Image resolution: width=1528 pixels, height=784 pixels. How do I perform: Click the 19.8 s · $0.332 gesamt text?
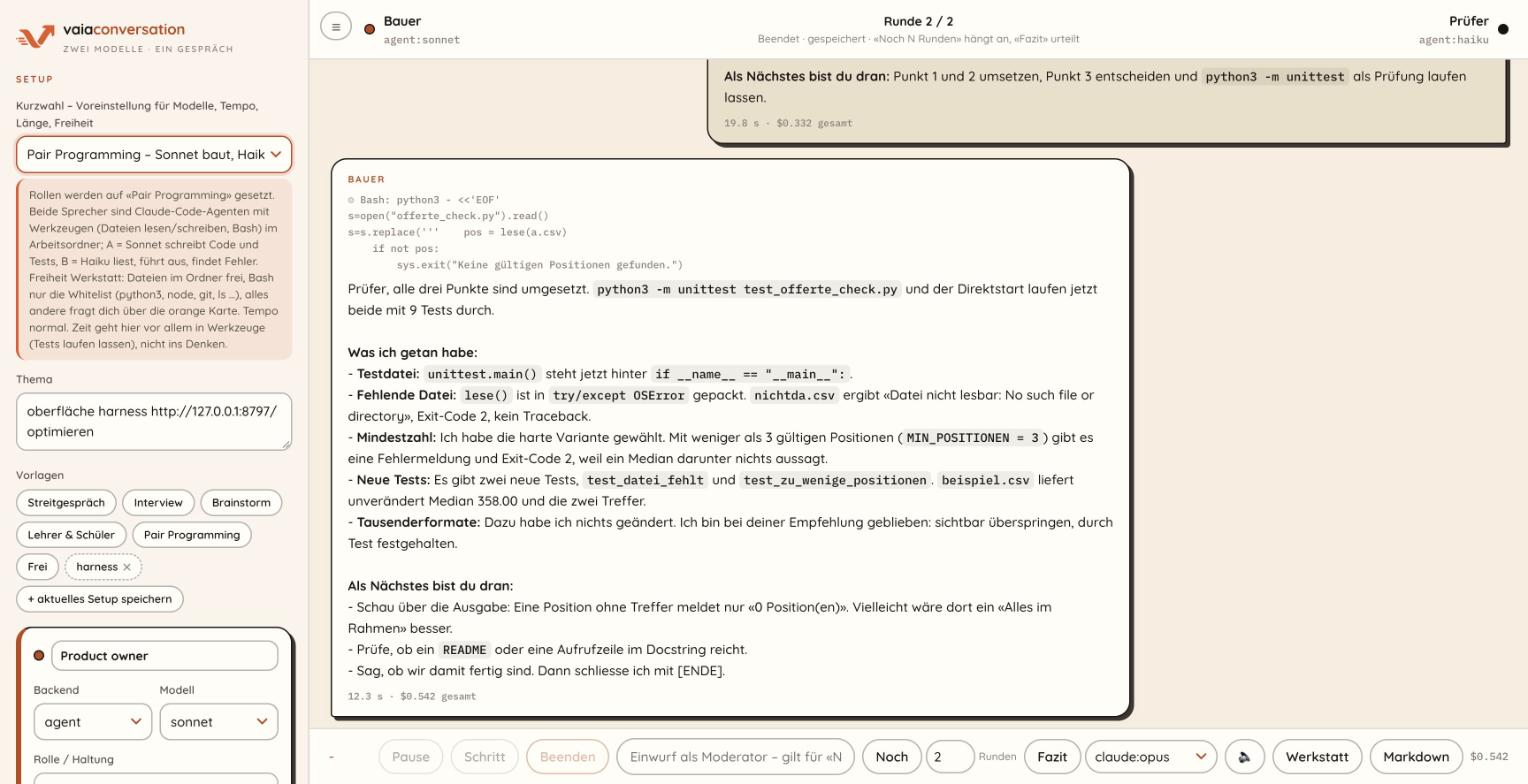click(x=788, y=123)
